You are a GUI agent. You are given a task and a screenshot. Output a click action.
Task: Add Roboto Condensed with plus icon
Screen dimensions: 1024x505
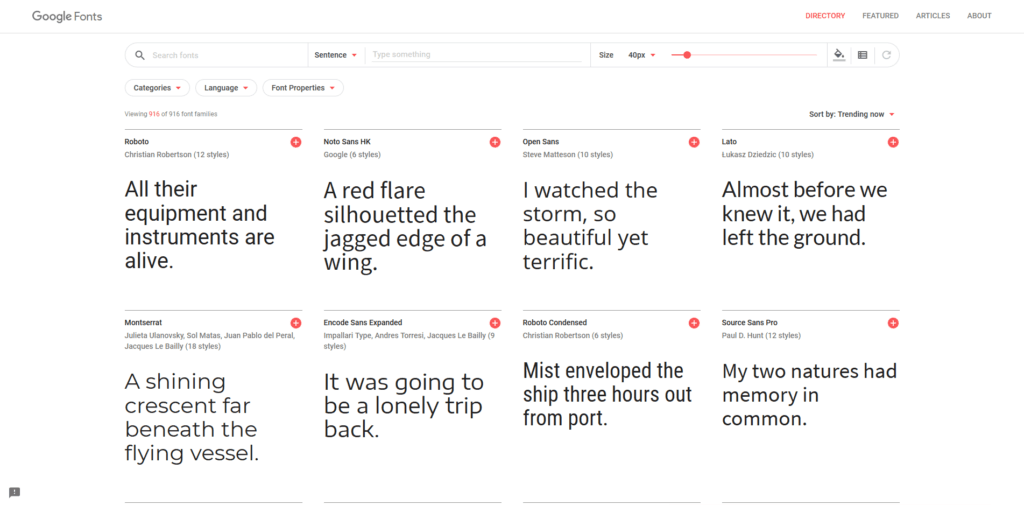click(x=694, y=323)
